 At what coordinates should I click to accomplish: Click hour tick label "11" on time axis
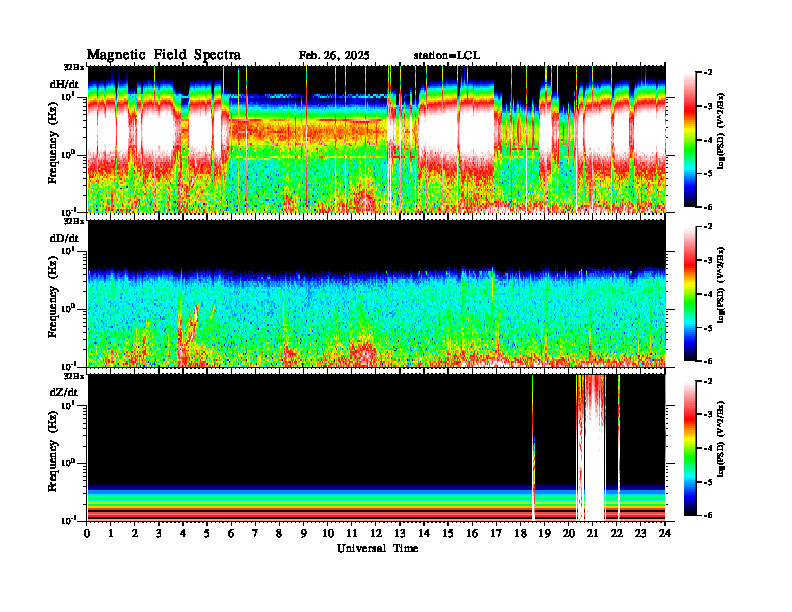352,533
